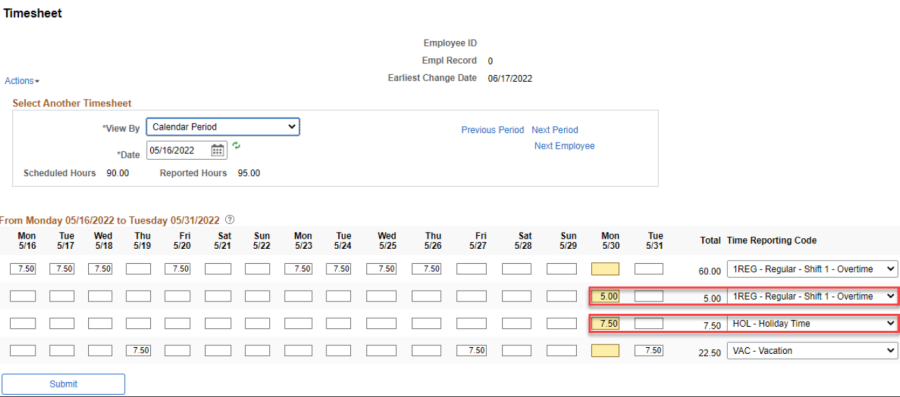Click the Select Another Timesheet heading
900x397 pixels.
click(72, 104)
